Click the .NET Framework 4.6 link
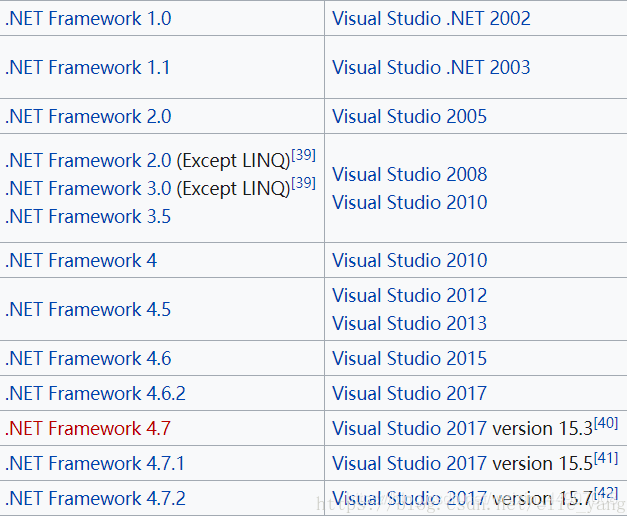 pyautogui.click(x=88, y=358)
